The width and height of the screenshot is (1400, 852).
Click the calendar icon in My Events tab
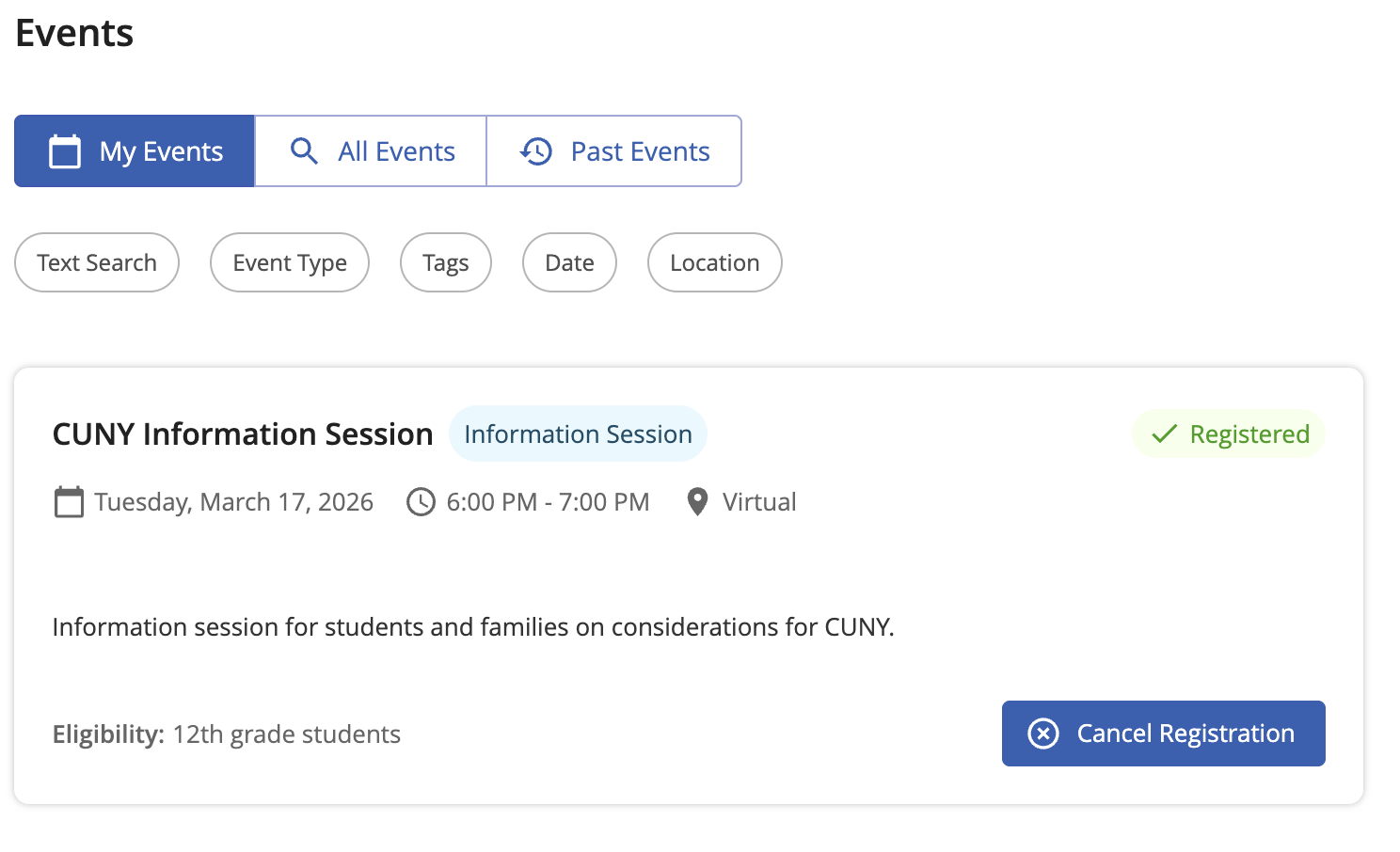(x=65, y=151)
